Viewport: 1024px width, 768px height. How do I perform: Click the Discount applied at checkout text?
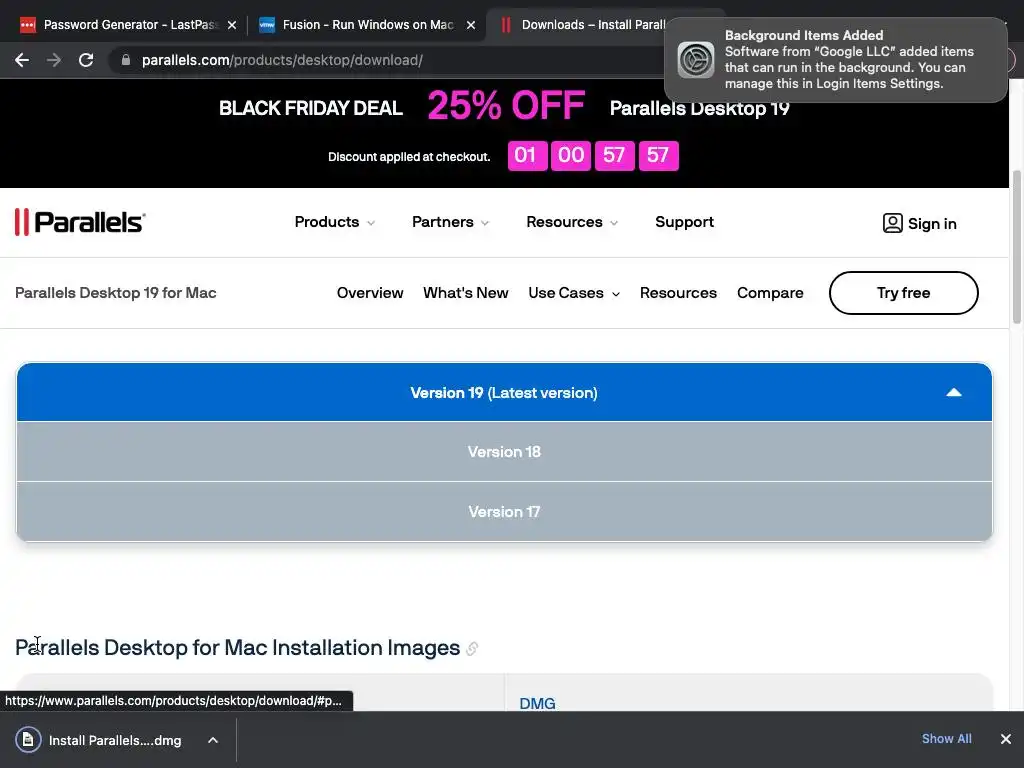(409, 157)
